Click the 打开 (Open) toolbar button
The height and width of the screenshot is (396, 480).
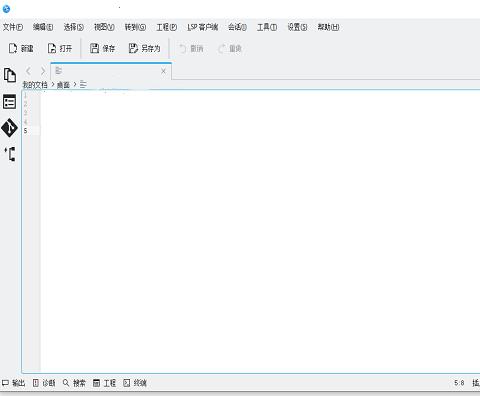click(60, 48)
